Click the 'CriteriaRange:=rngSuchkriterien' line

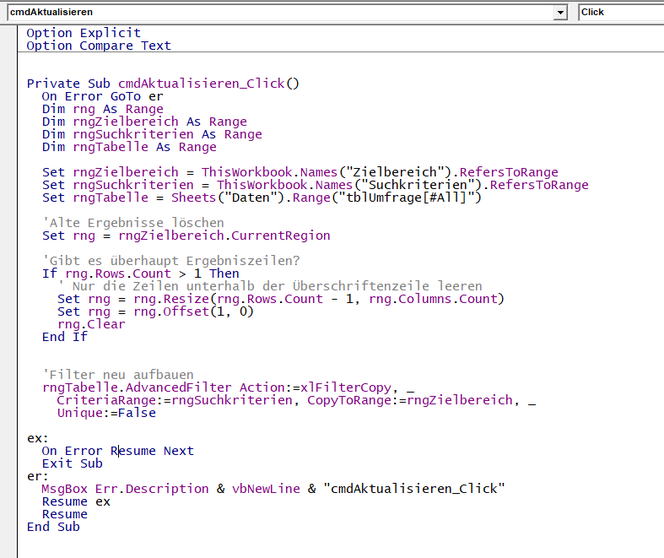pyautogui.click(x=296, y=400)
